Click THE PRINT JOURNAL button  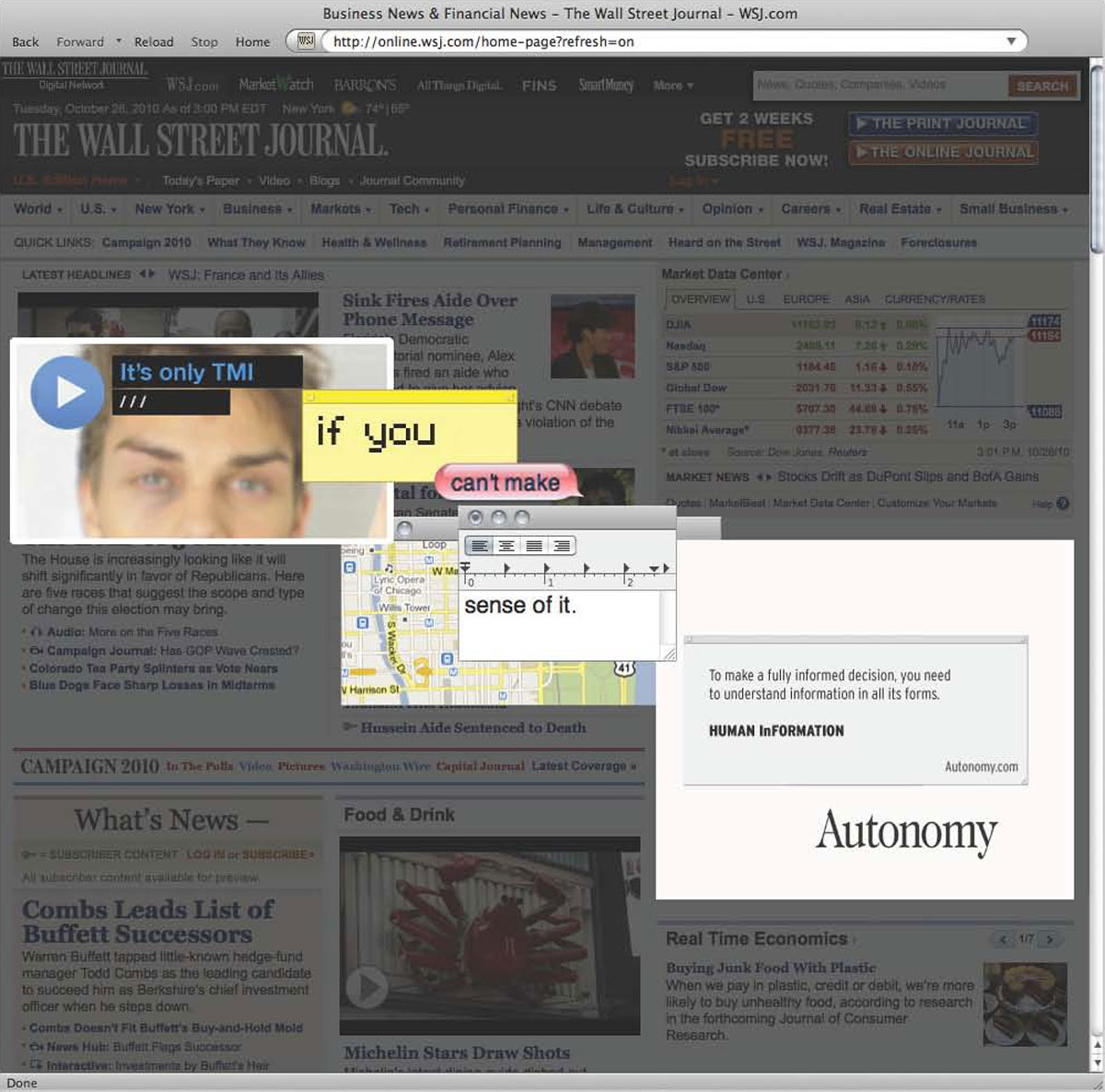(x=943, y=123)
